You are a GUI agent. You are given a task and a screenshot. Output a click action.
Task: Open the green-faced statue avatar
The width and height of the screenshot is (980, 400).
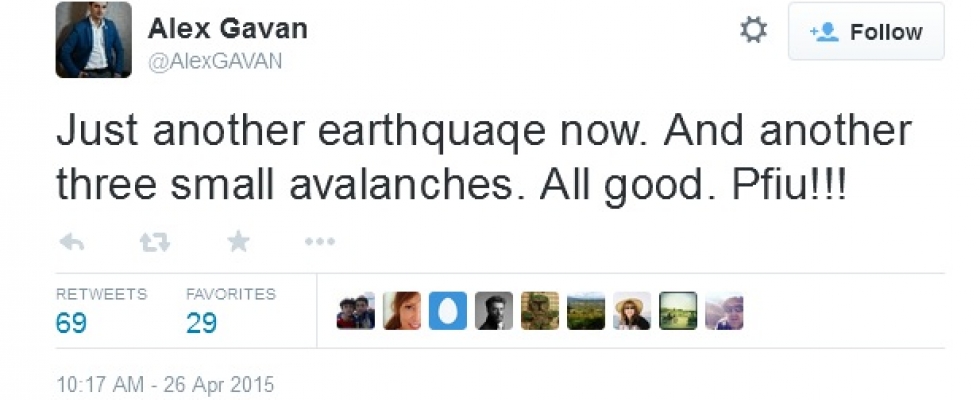click(540, 311)
